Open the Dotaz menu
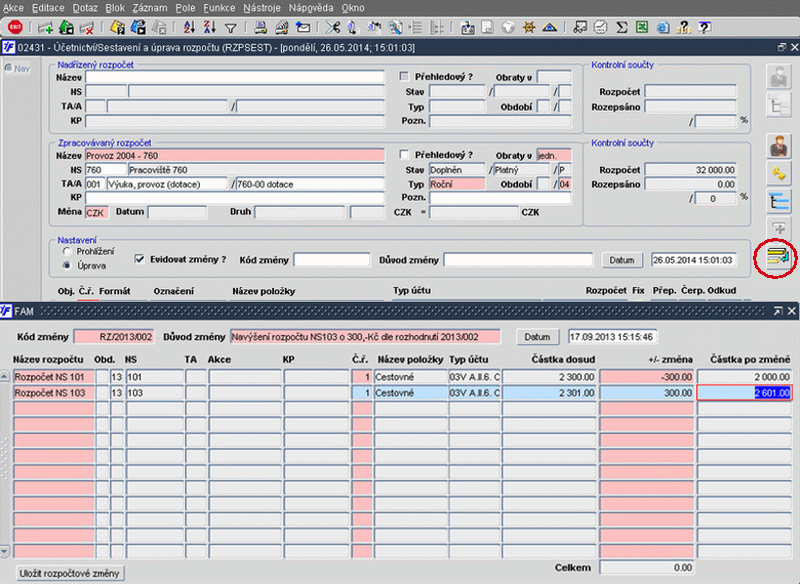This screenshot has width=800, height=584. [x=85, y=8]
